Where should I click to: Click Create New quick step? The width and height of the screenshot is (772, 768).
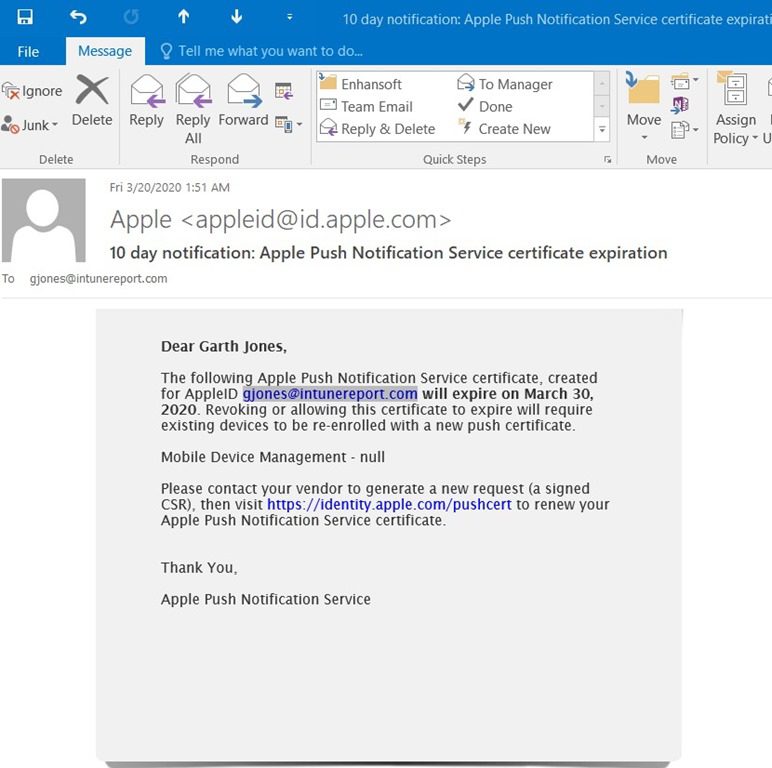coord(505,129)
